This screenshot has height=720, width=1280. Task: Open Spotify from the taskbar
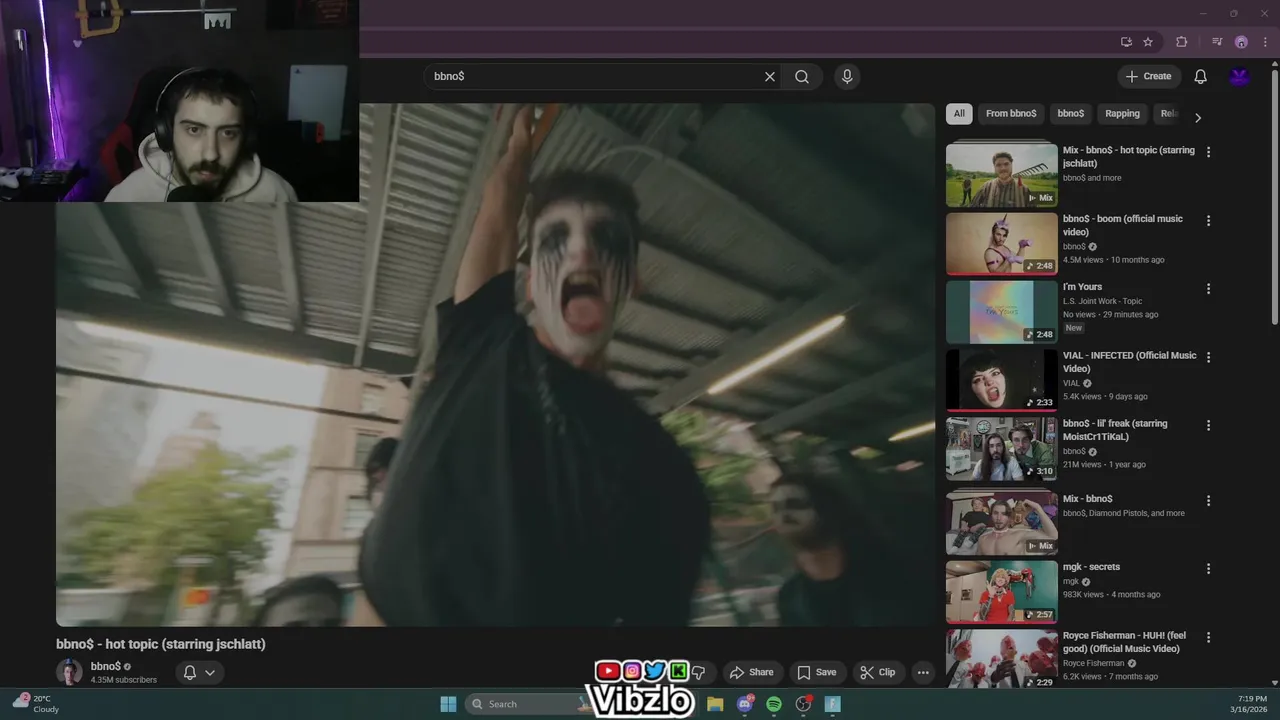pyautogui.click(x=774, y=704)
